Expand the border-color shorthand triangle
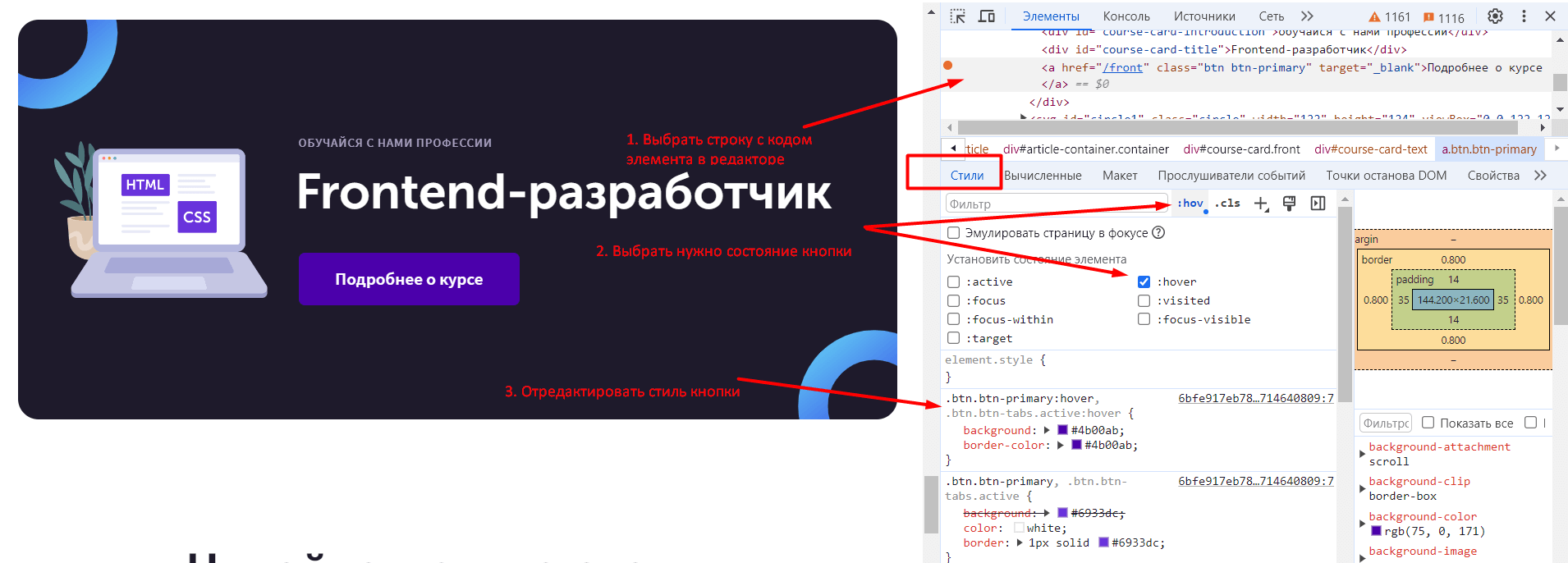 (x=1061, y=446)
